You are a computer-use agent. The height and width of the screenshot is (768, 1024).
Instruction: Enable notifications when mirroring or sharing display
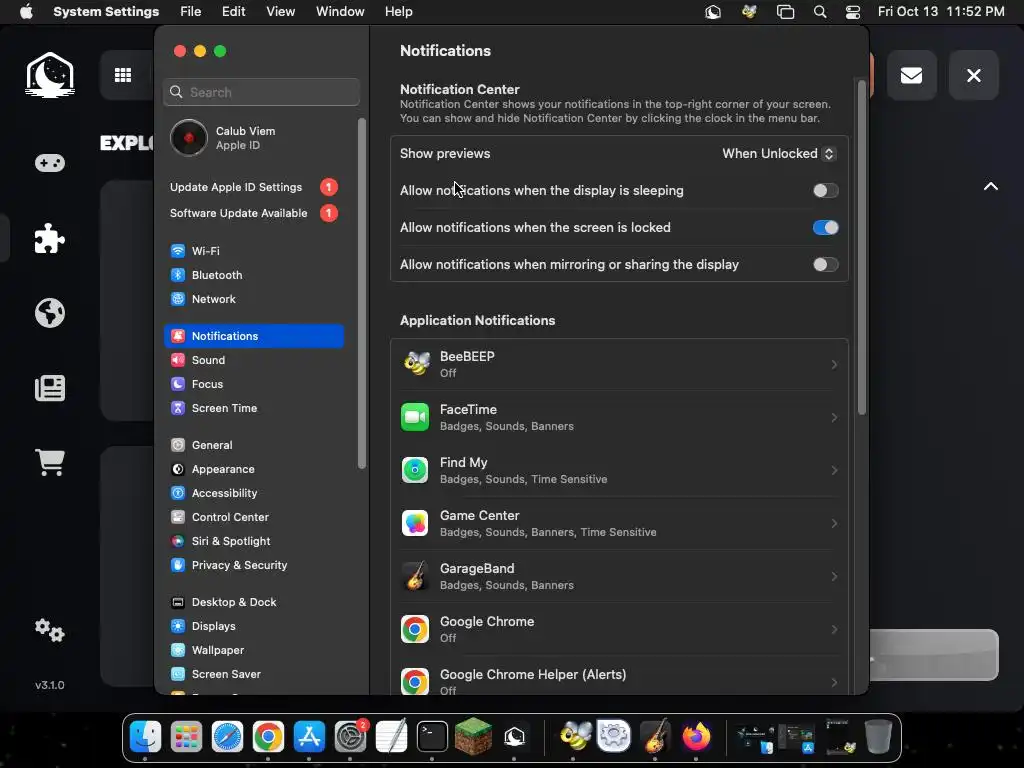tap(825, 264)
